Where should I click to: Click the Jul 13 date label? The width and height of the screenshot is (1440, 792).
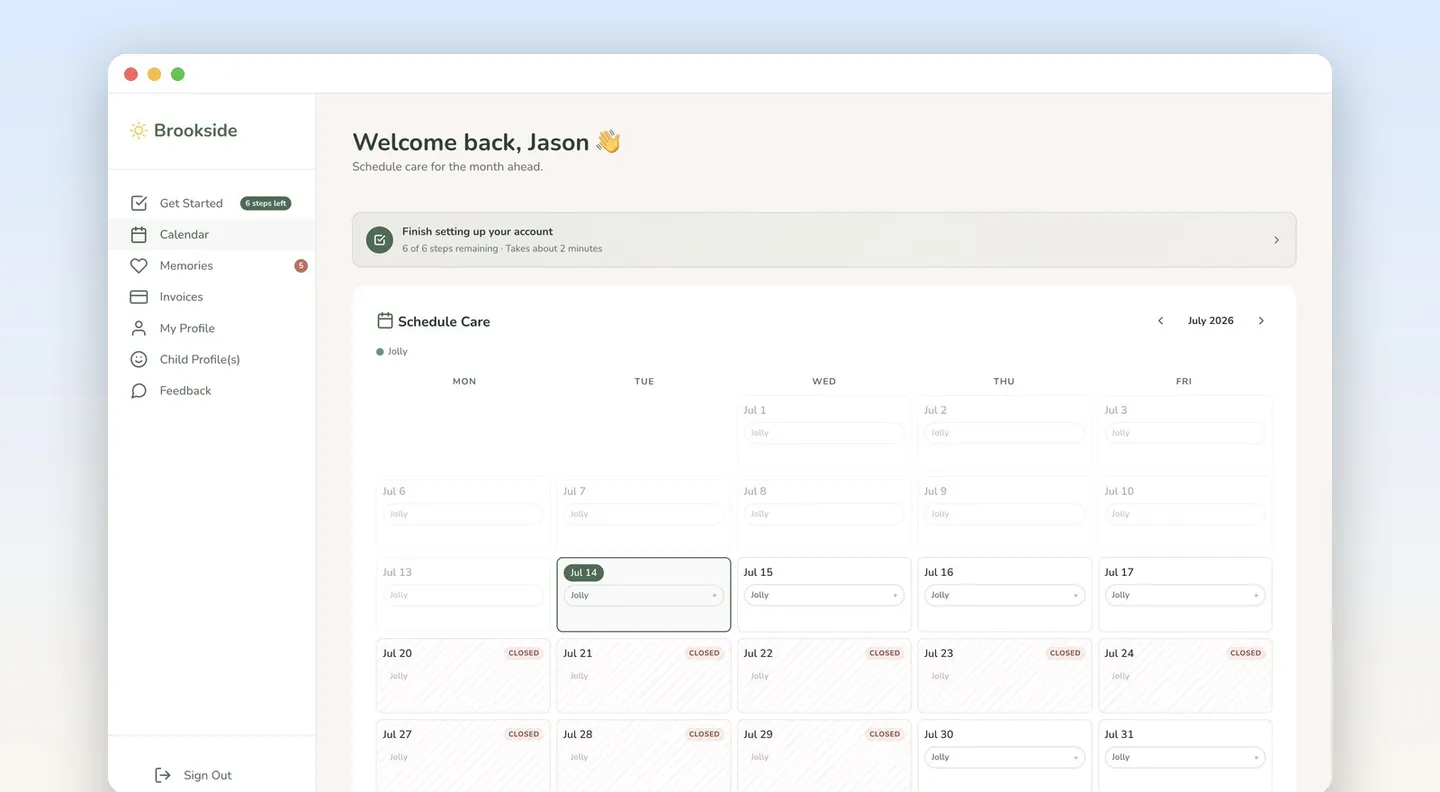coord(397,573)
